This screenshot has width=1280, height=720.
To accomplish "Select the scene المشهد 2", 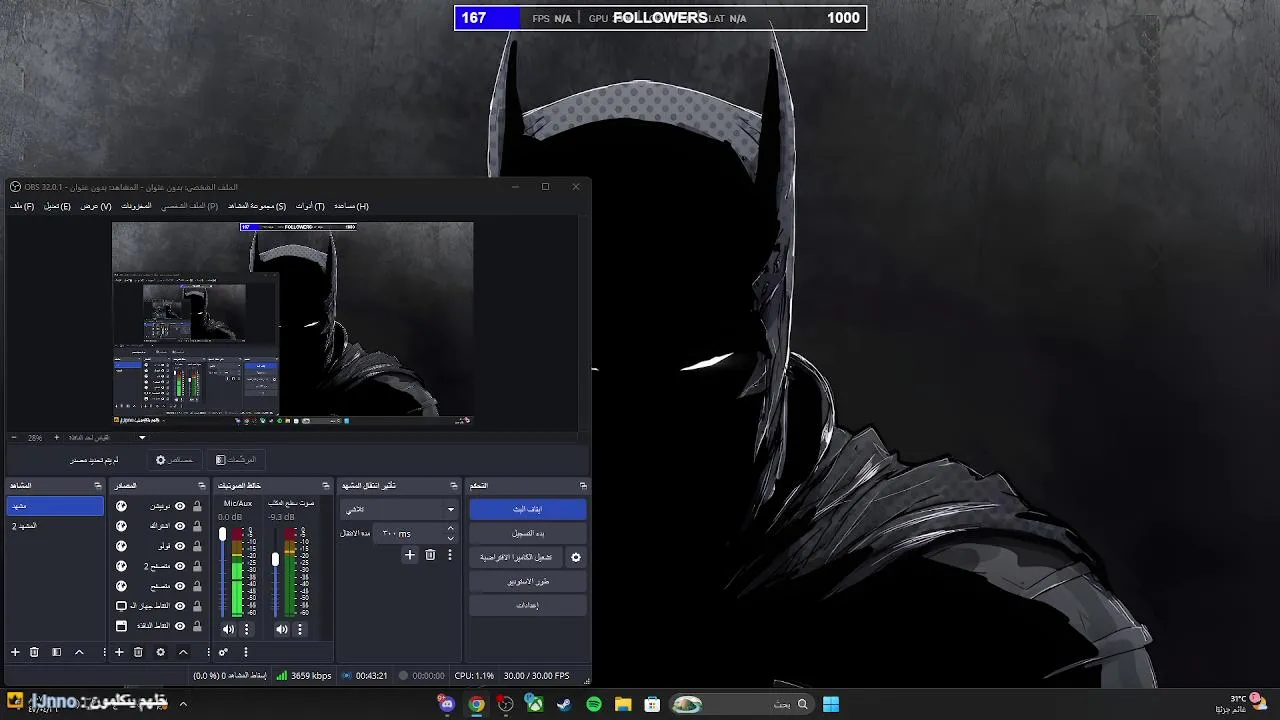I will point(55,526).
